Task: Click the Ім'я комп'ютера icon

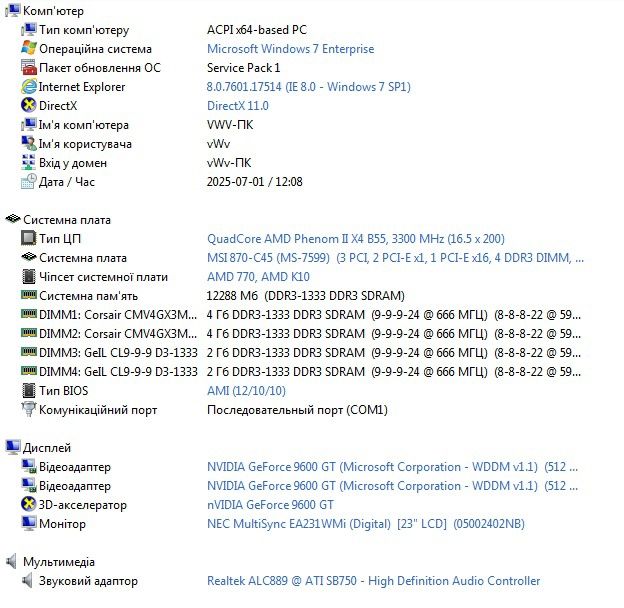Action: point(29,125)
